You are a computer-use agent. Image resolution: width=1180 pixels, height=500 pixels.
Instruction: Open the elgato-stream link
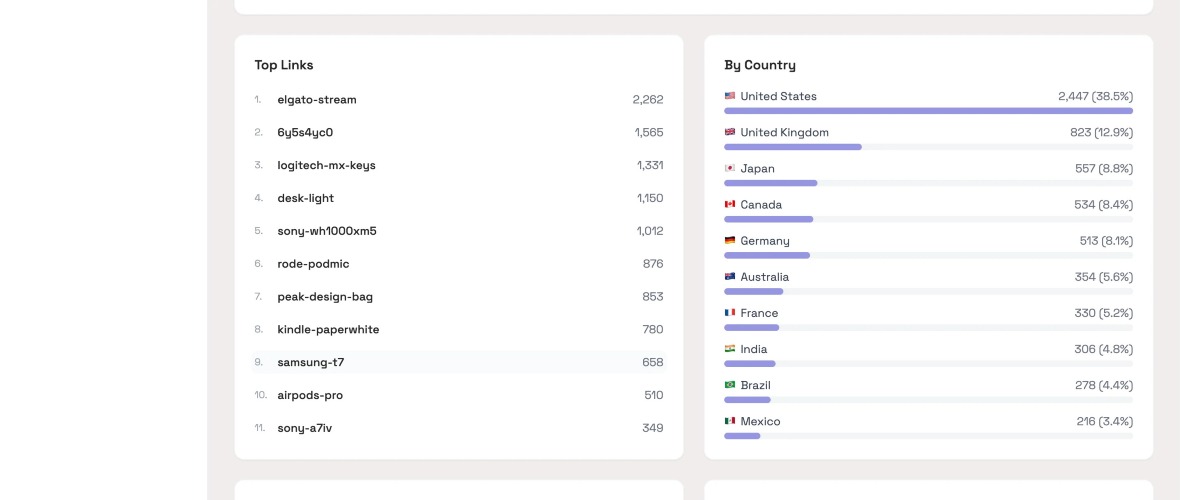pos(317,100)
